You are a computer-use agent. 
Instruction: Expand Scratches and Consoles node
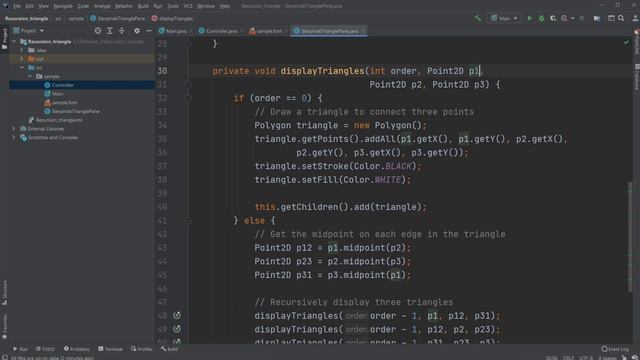pos(14,138)
